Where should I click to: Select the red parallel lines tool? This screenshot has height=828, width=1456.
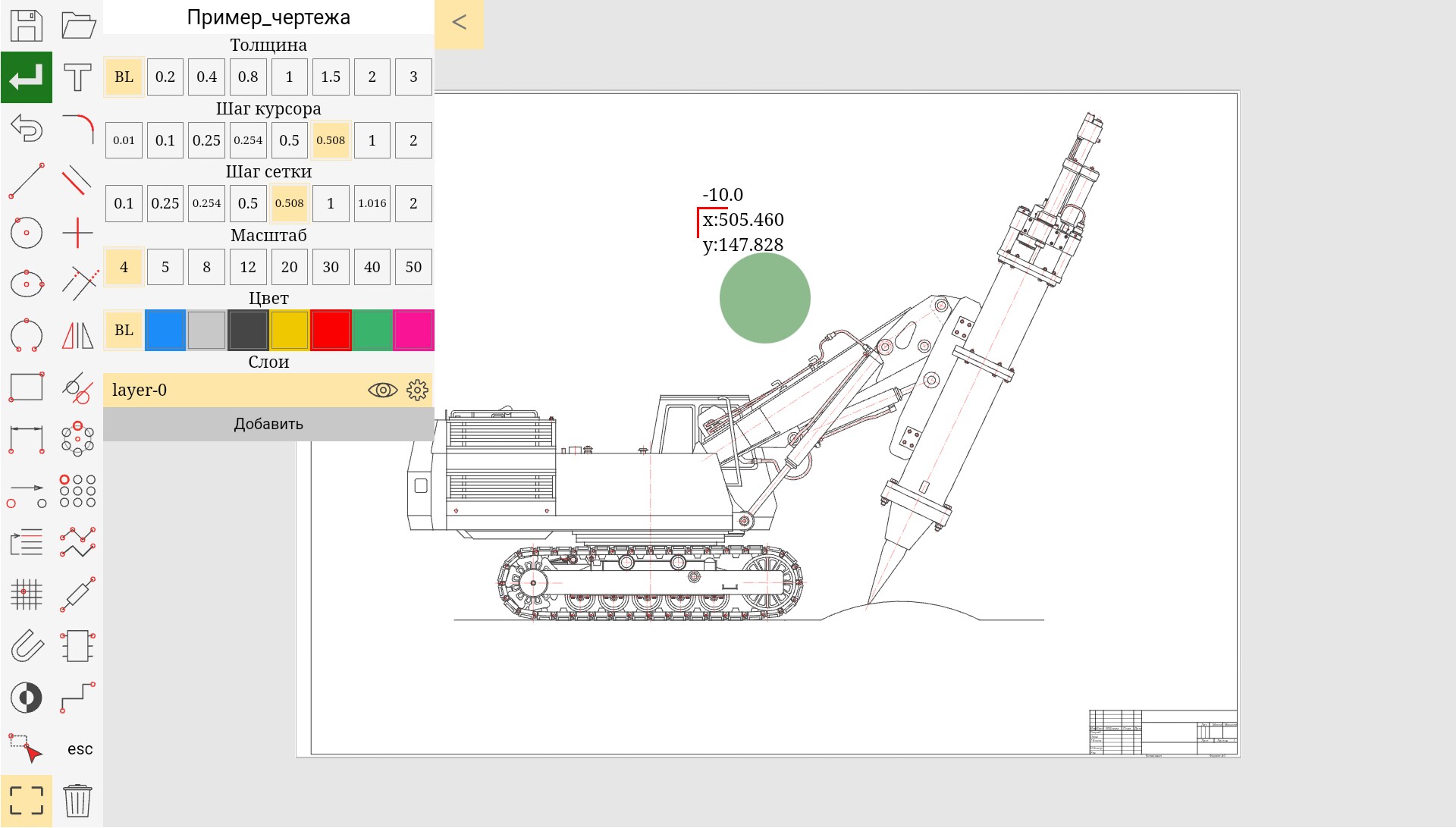[77, 180]
